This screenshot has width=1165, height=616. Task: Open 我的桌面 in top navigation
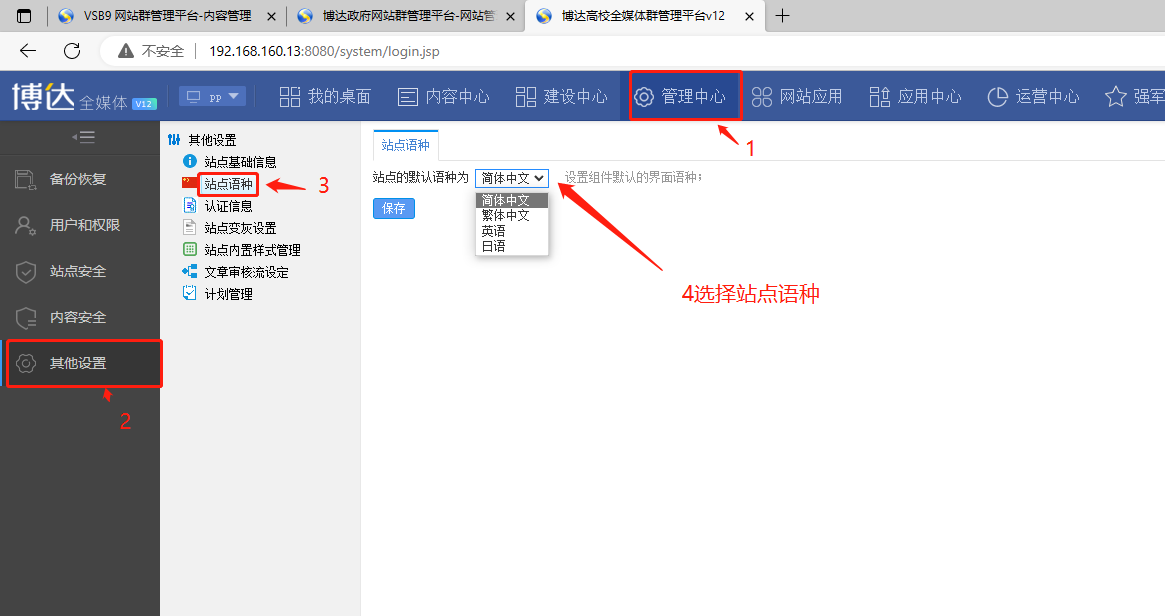[x=325, y=97]
